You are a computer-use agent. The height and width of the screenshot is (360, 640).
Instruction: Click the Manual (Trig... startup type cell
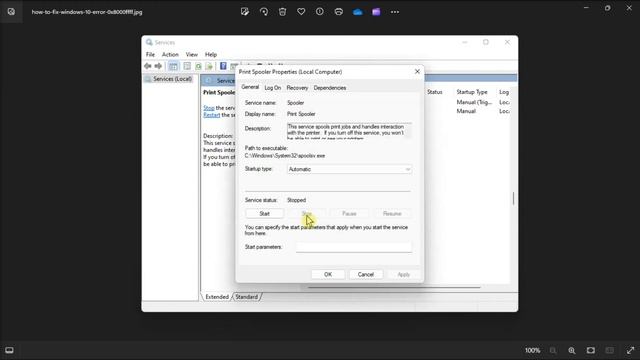click(474, 102)
